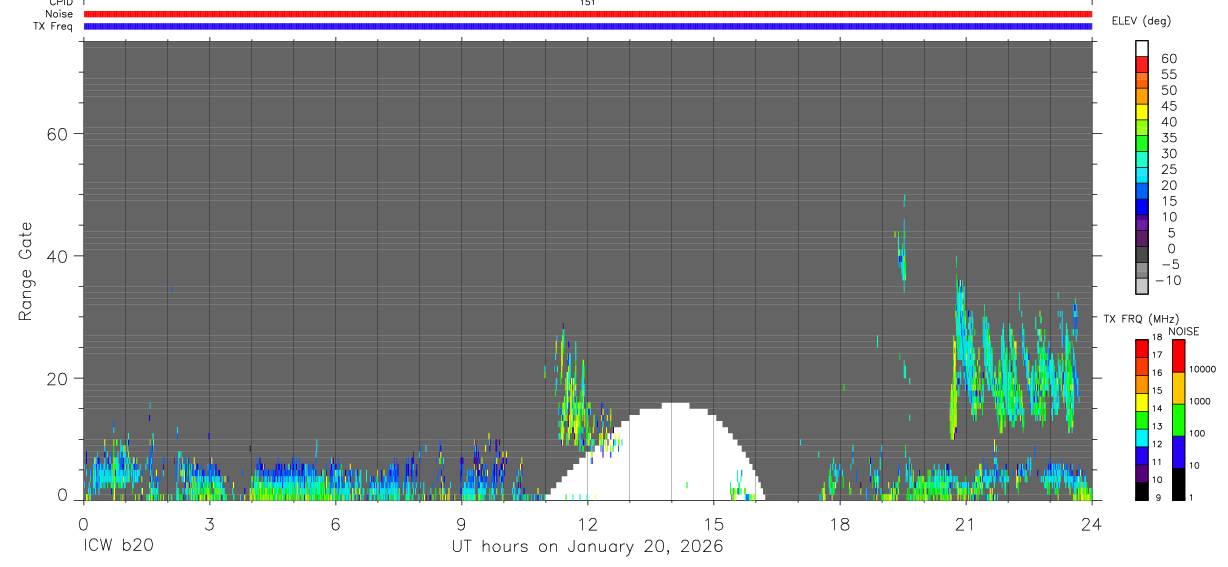Click the '17' TX FRQ scale value
The image size is (1228, 567).
(x=1158, y=355)
